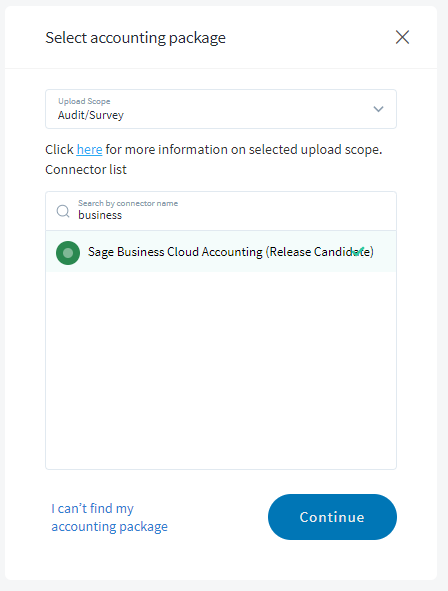This screenshot has height=591, width=448.
Task: Click Continue to proceed
Action: pyautogui.click(x=332, y=517)
